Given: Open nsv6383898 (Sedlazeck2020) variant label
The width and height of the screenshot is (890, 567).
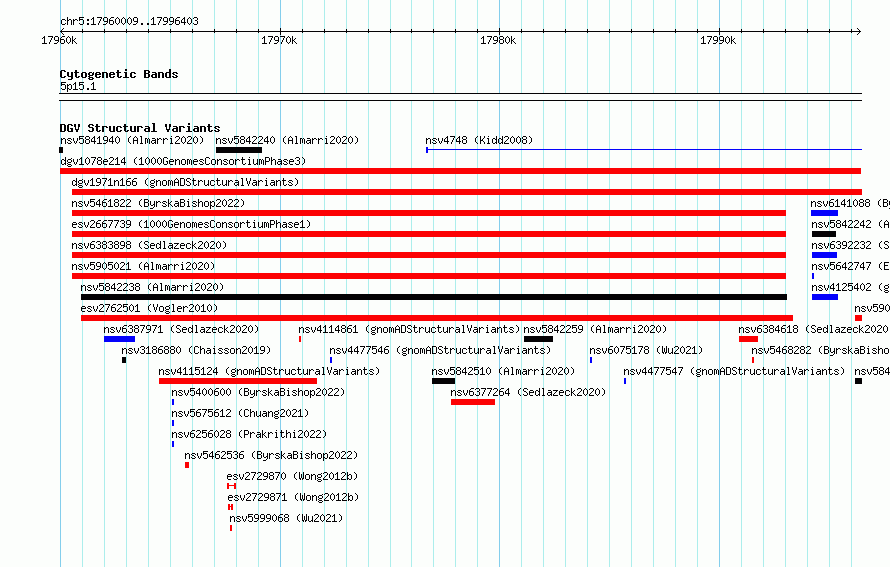Looking at the screenshot, I should (149, 245).
